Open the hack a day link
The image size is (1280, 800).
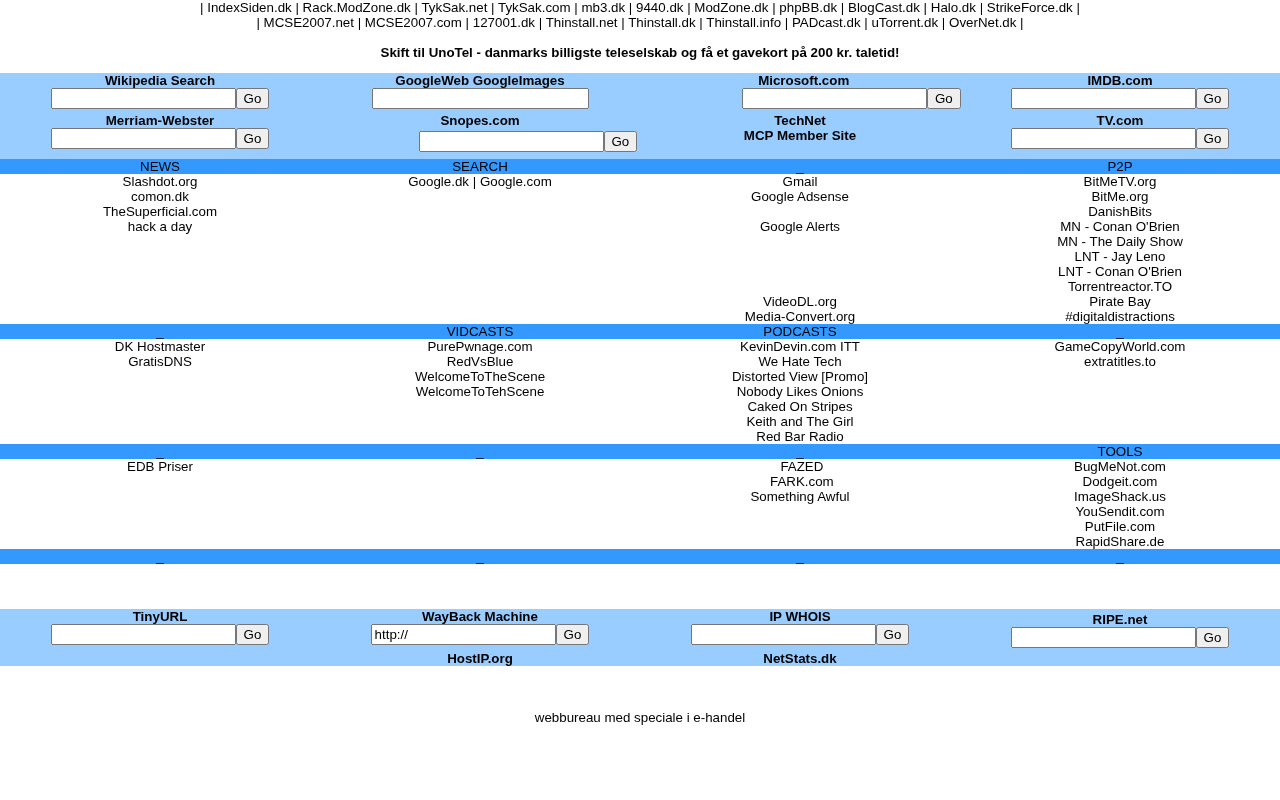click(x=160, y=227)
